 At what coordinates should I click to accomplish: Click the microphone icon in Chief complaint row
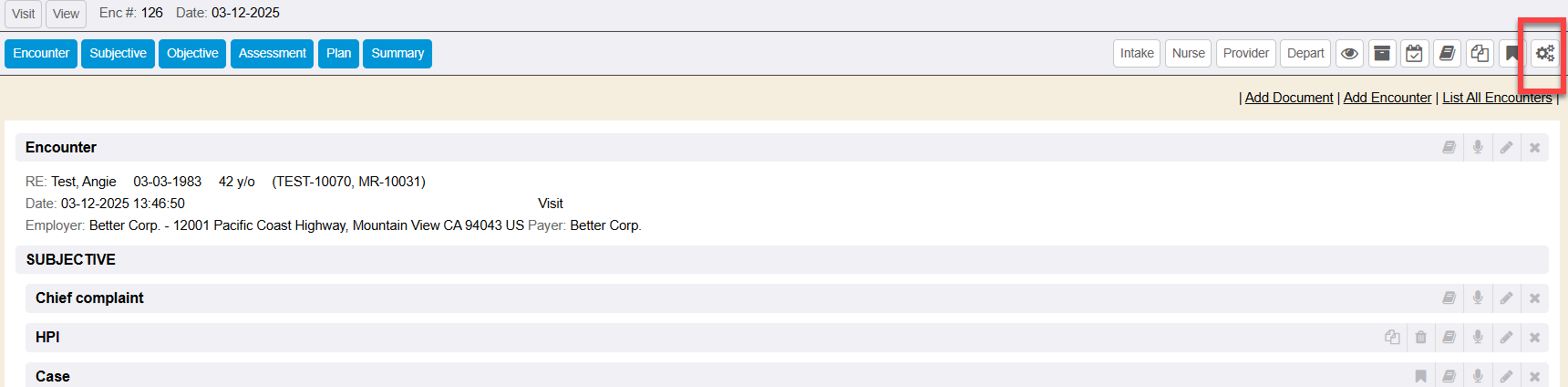(1478, 298)
